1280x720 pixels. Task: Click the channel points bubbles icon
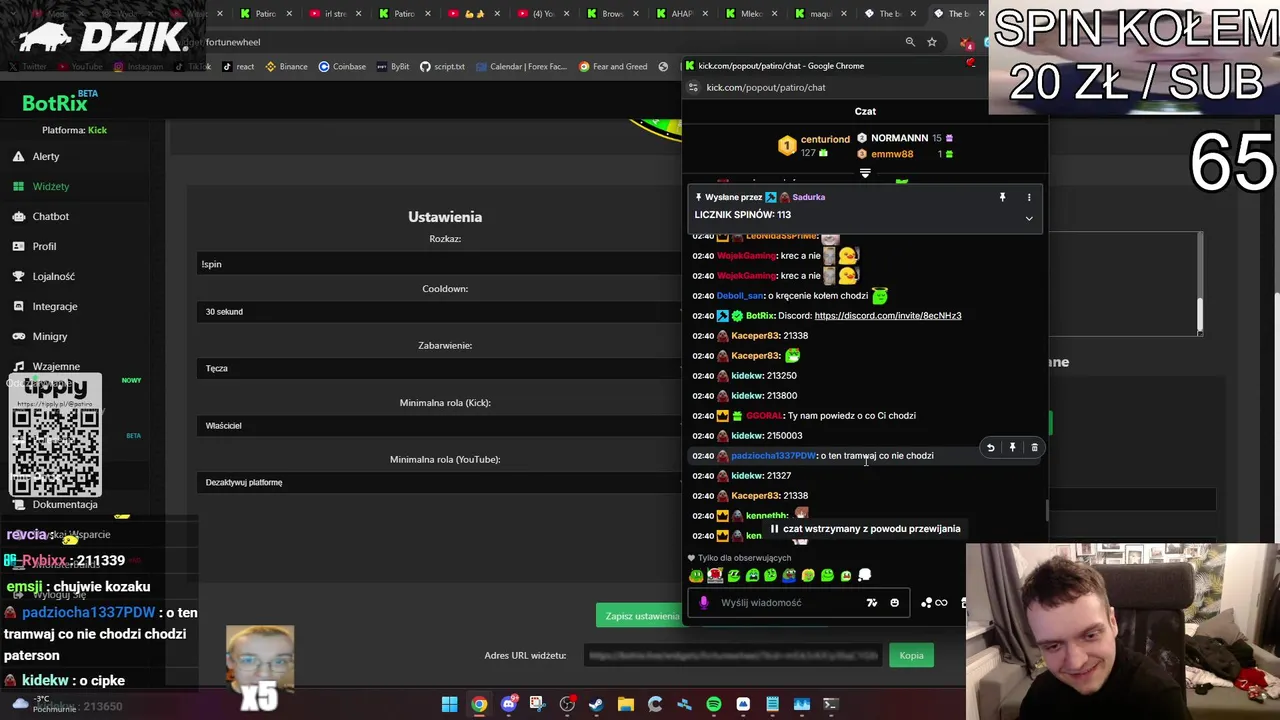coord(926,602)
